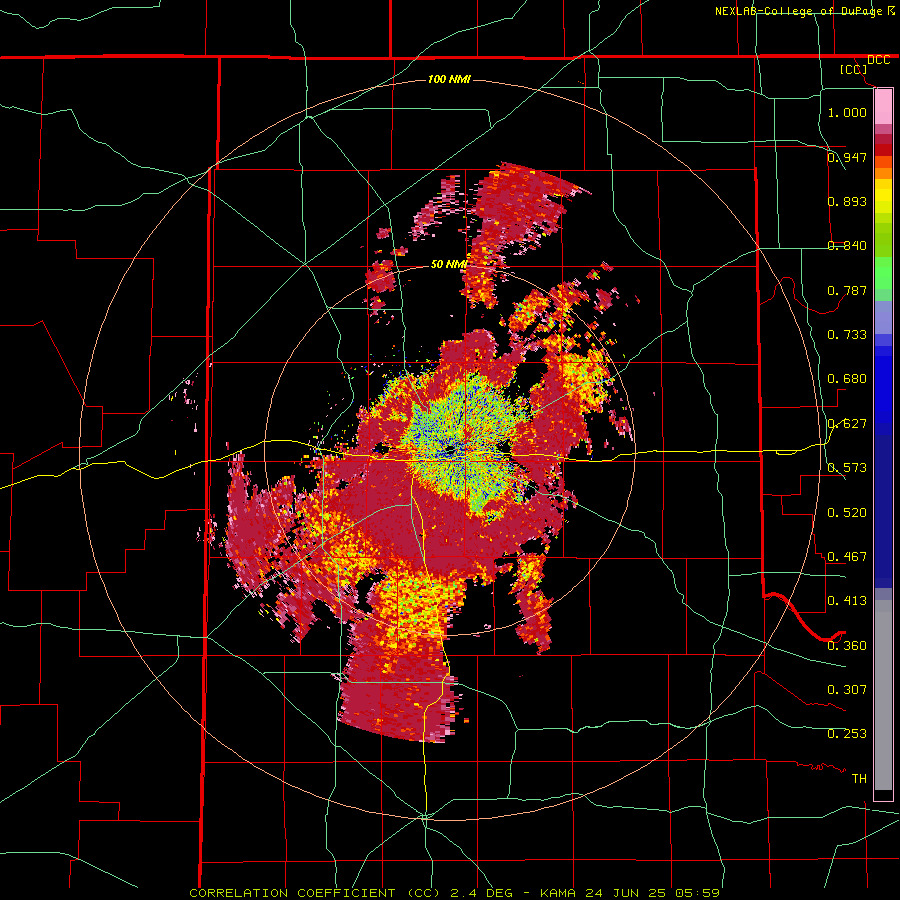Screen dimensions: 900x900
Task: Click the 0.840 scale value
Action: pos(847,246)
